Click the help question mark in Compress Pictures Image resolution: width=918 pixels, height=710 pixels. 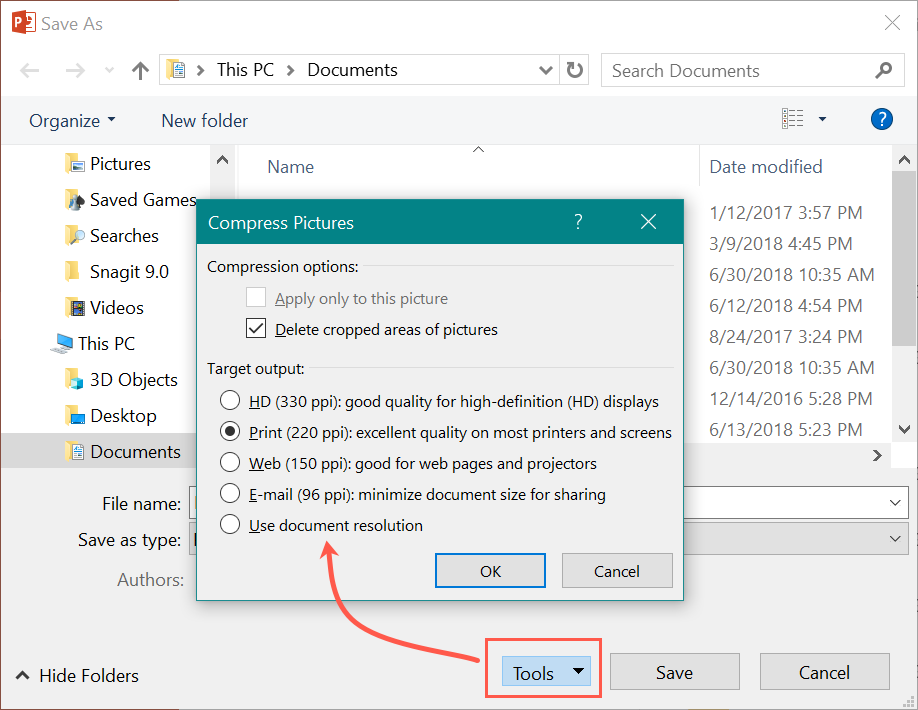click(578, 223)
